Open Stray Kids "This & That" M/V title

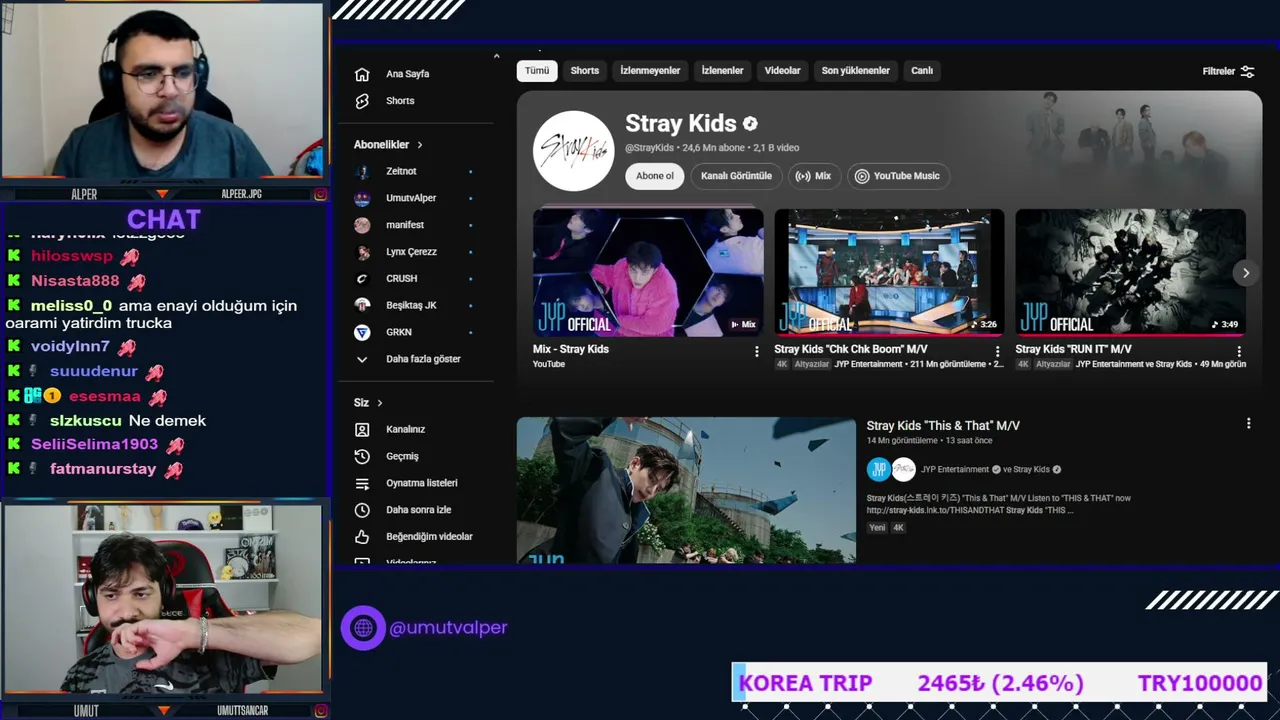click(943, 426)
